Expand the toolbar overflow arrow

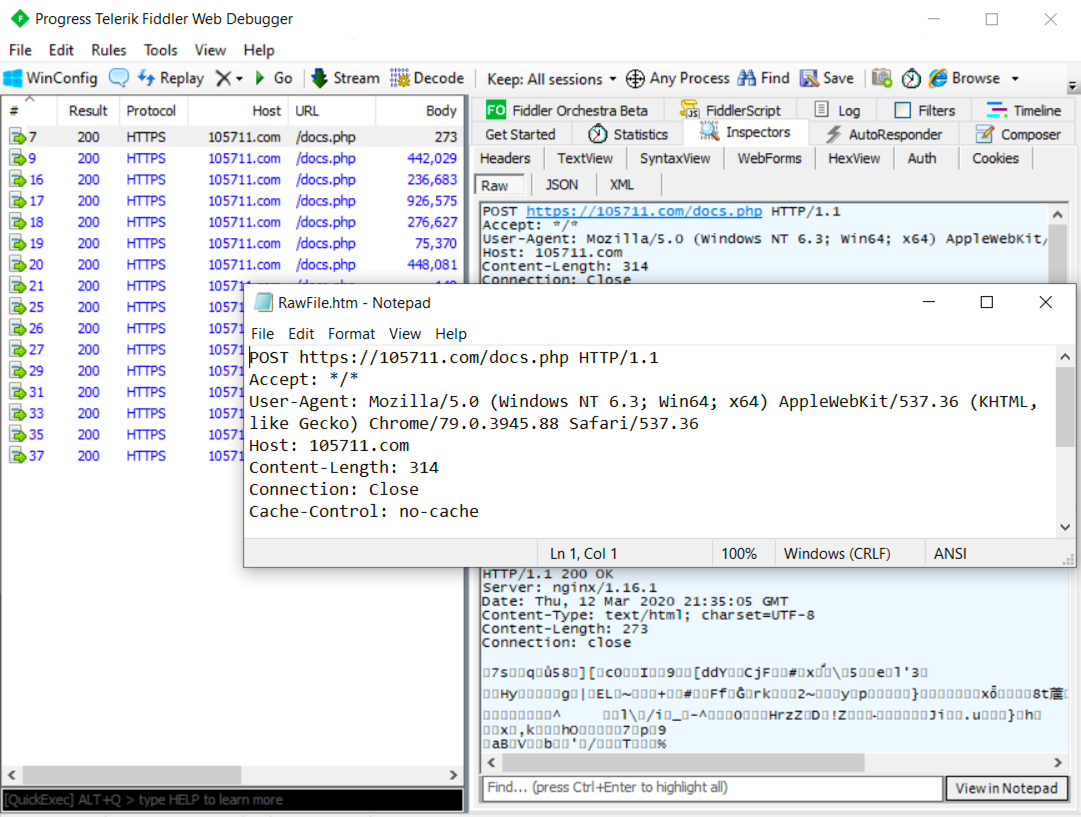click(1072, 86)
